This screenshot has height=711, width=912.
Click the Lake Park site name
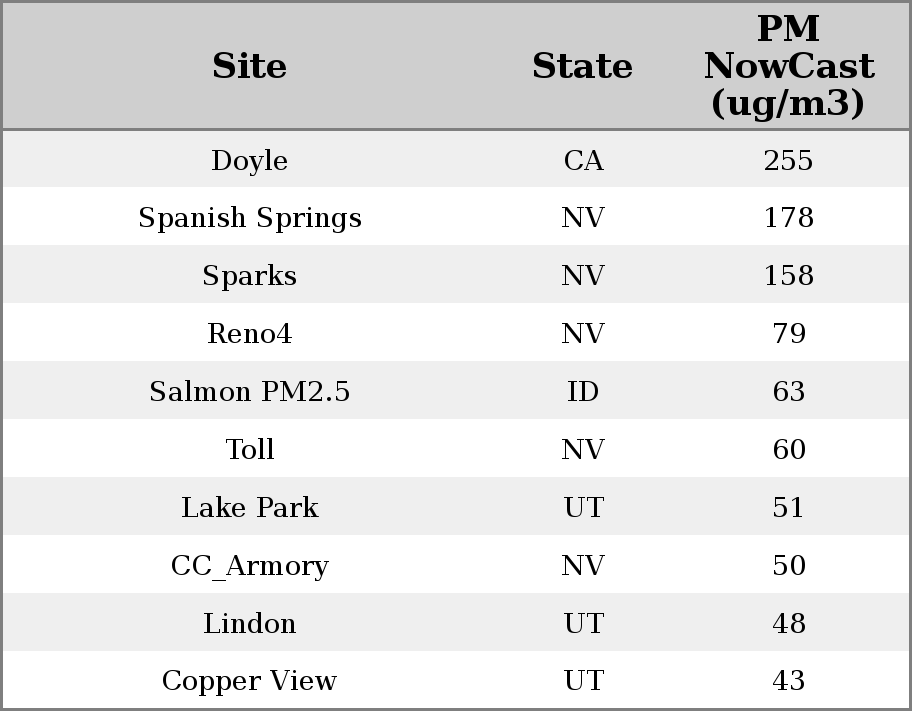[x=249, y=508]
